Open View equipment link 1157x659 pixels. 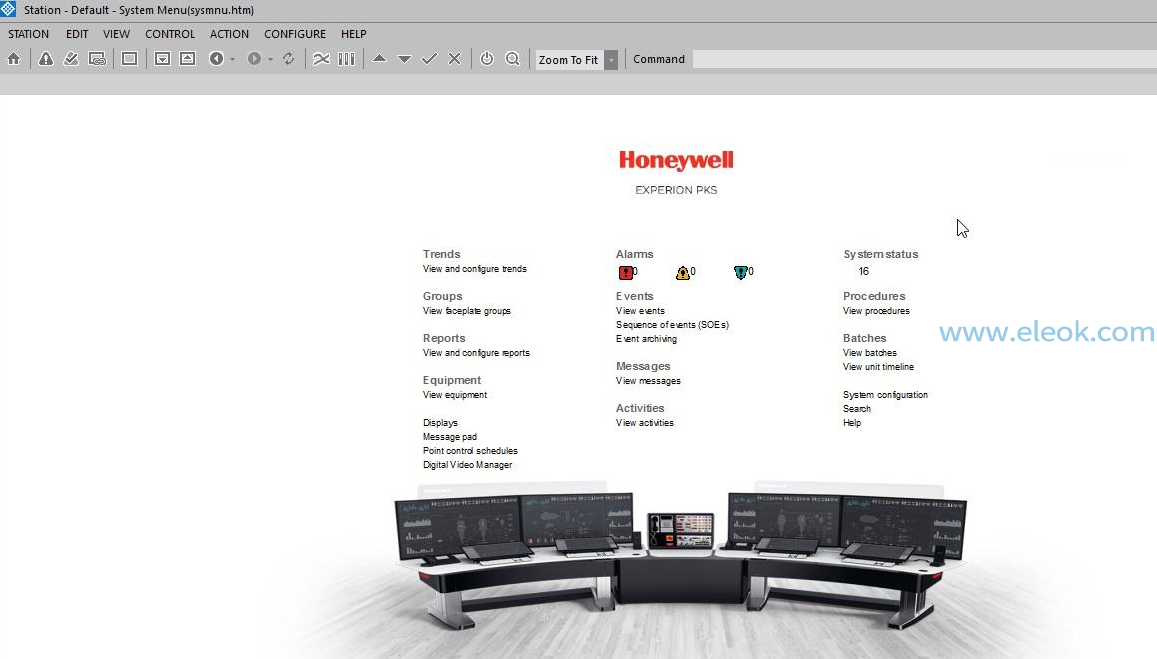pos(455,396)
